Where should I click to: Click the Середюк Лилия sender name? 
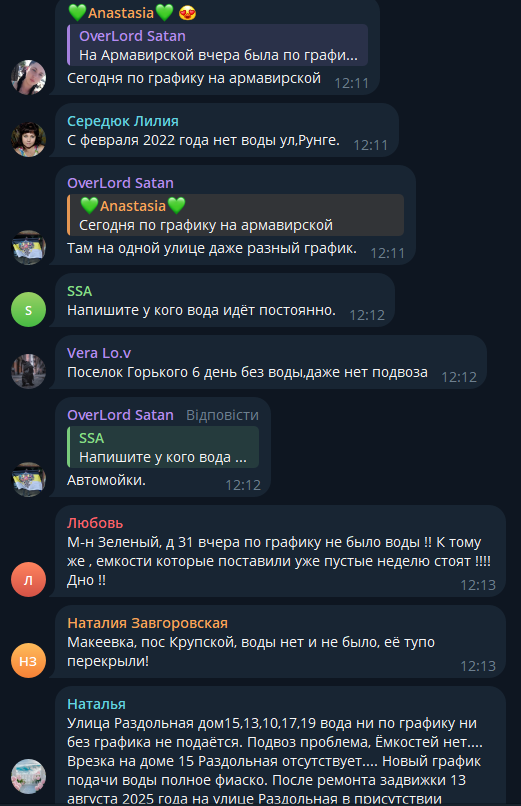pyautogui.click(x=123, y=121)
